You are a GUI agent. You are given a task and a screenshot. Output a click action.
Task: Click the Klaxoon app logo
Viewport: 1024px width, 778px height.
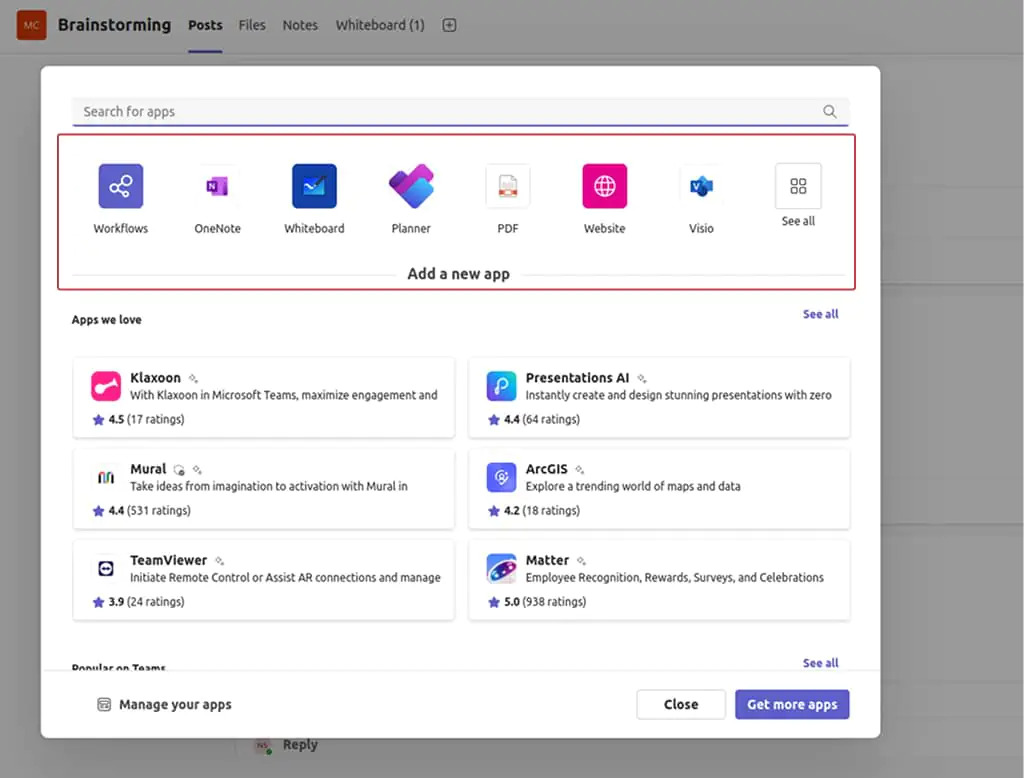click(x=105, y=385)
